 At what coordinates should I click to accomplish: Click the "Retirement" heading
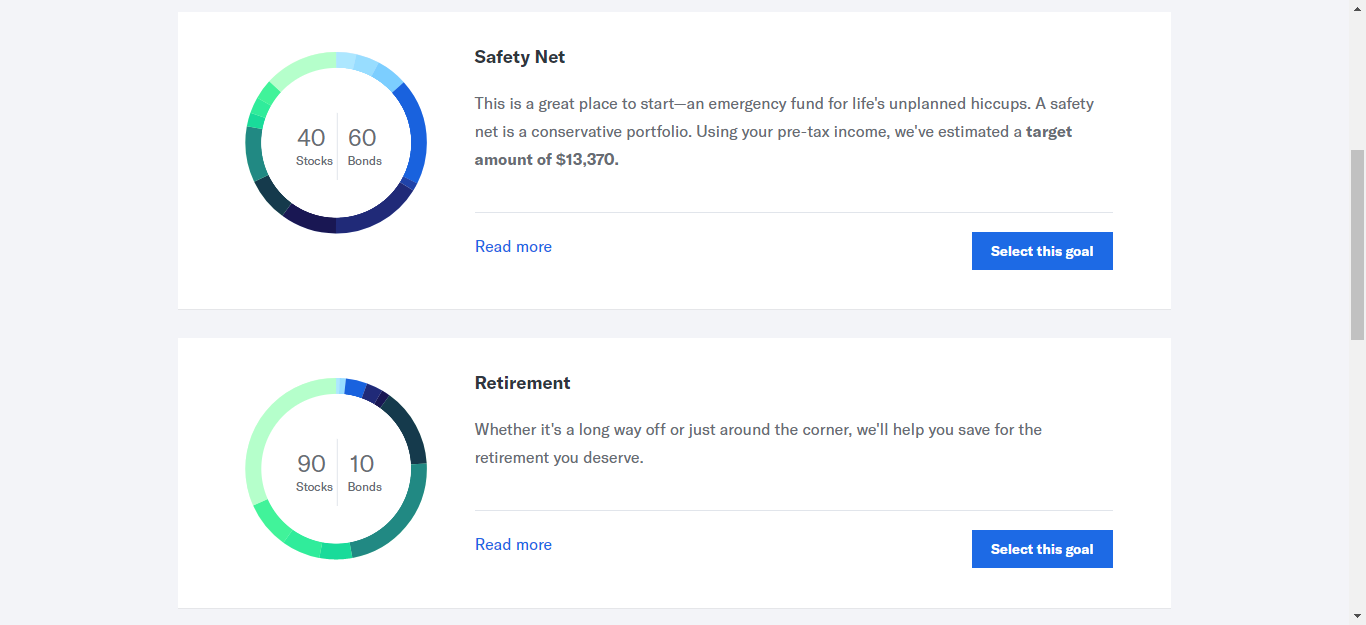(x=522, y=383)
